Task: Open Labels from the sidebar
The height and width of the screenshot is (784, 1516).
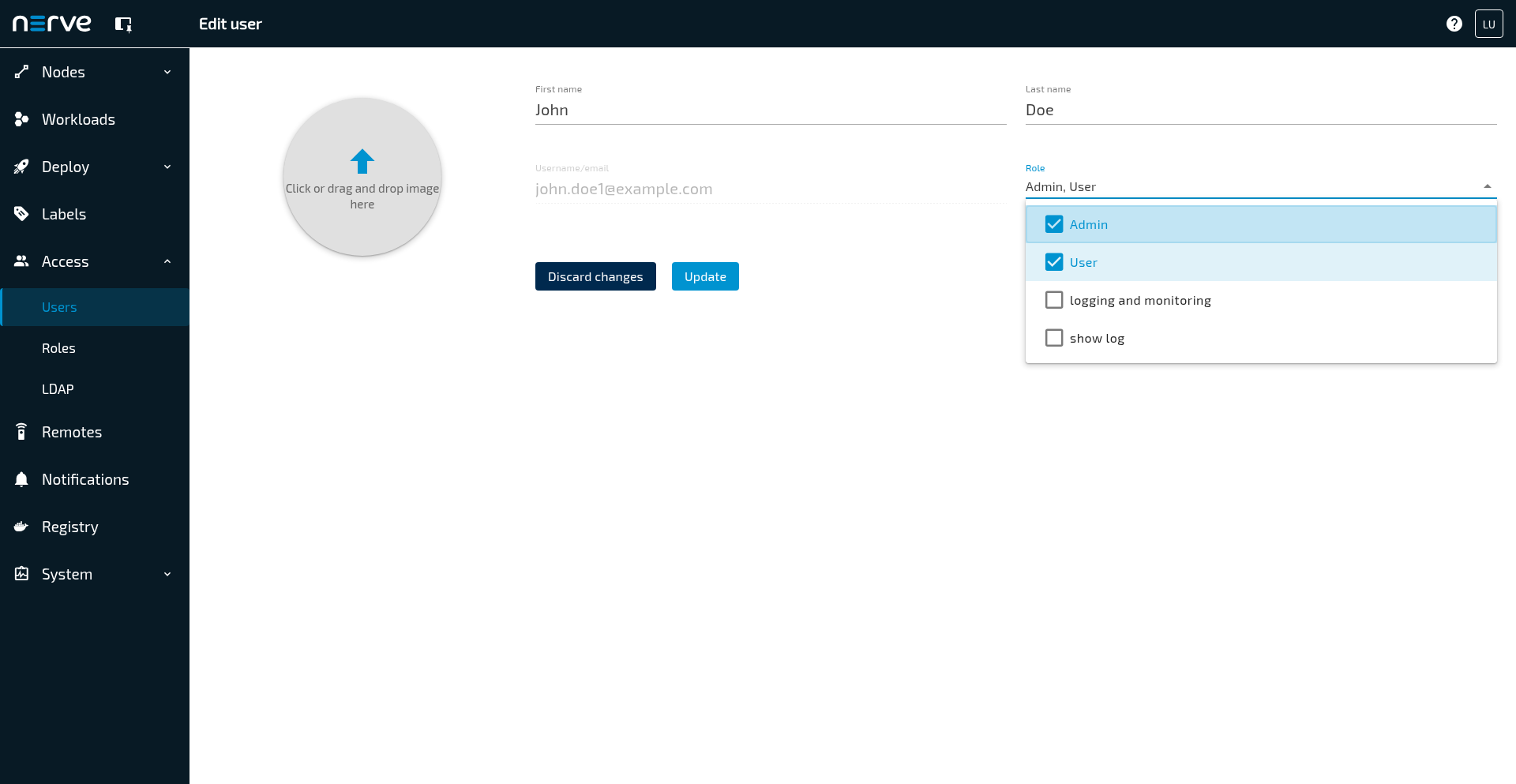Action: pos(95,214)
